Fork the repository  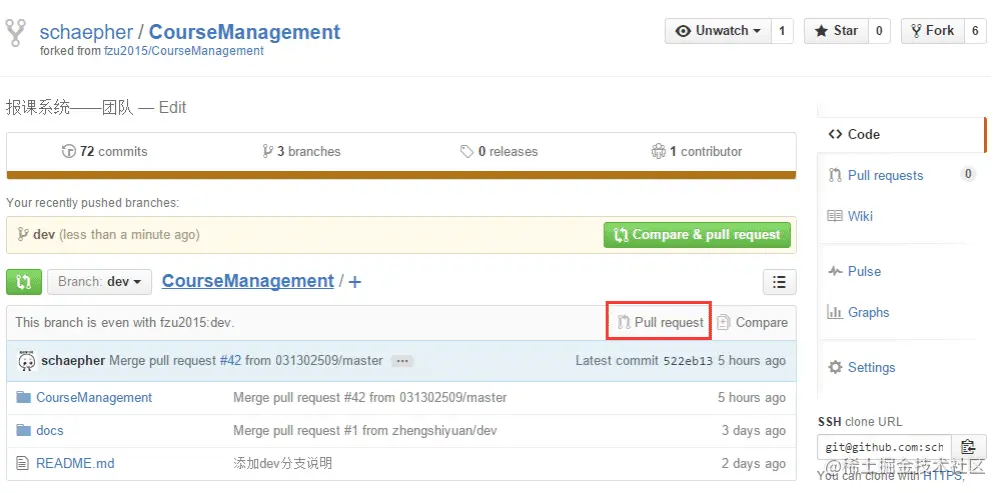[932, 31]
